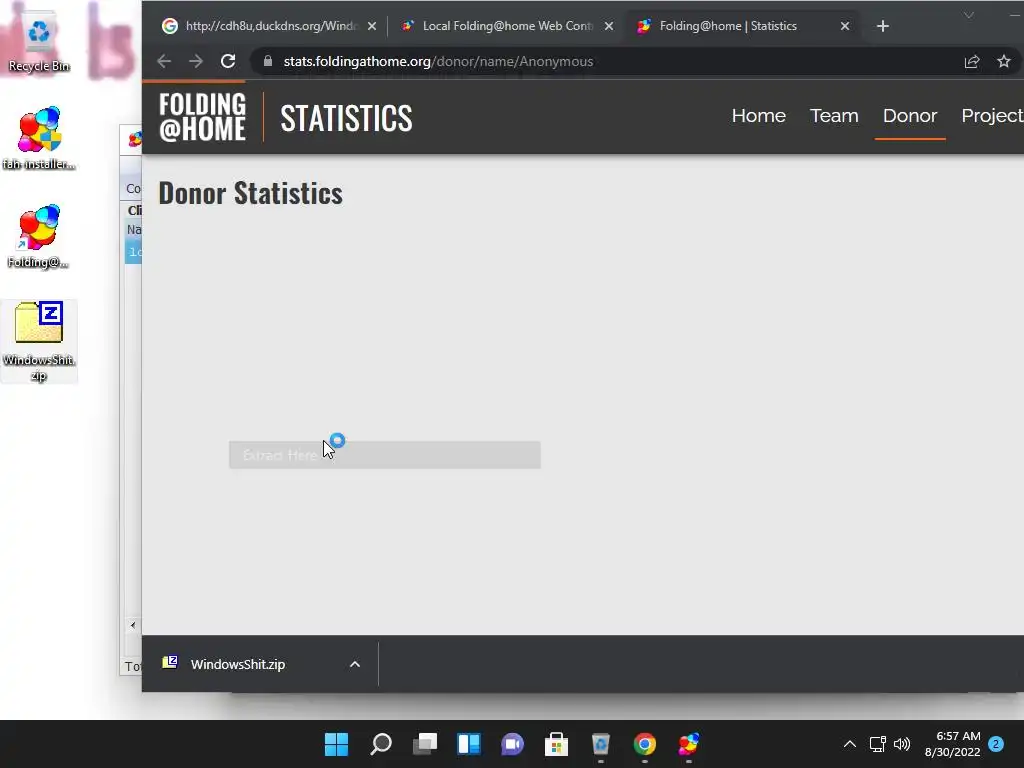Open the volume tray icon
1024x768 pixels.
(x=902, y=744)
